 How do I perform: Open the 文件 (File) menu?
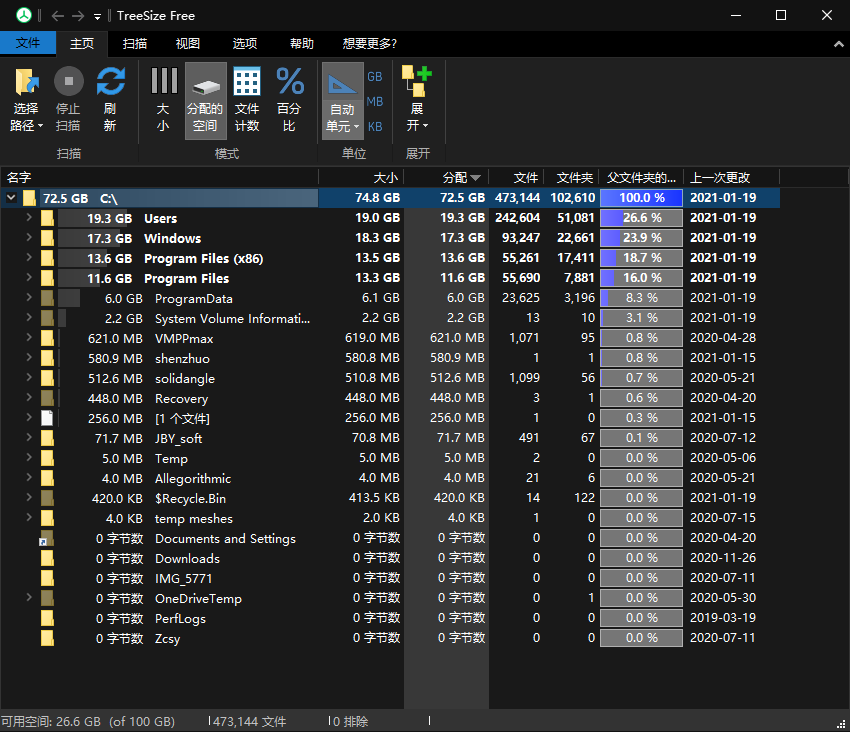click(28, 44)
